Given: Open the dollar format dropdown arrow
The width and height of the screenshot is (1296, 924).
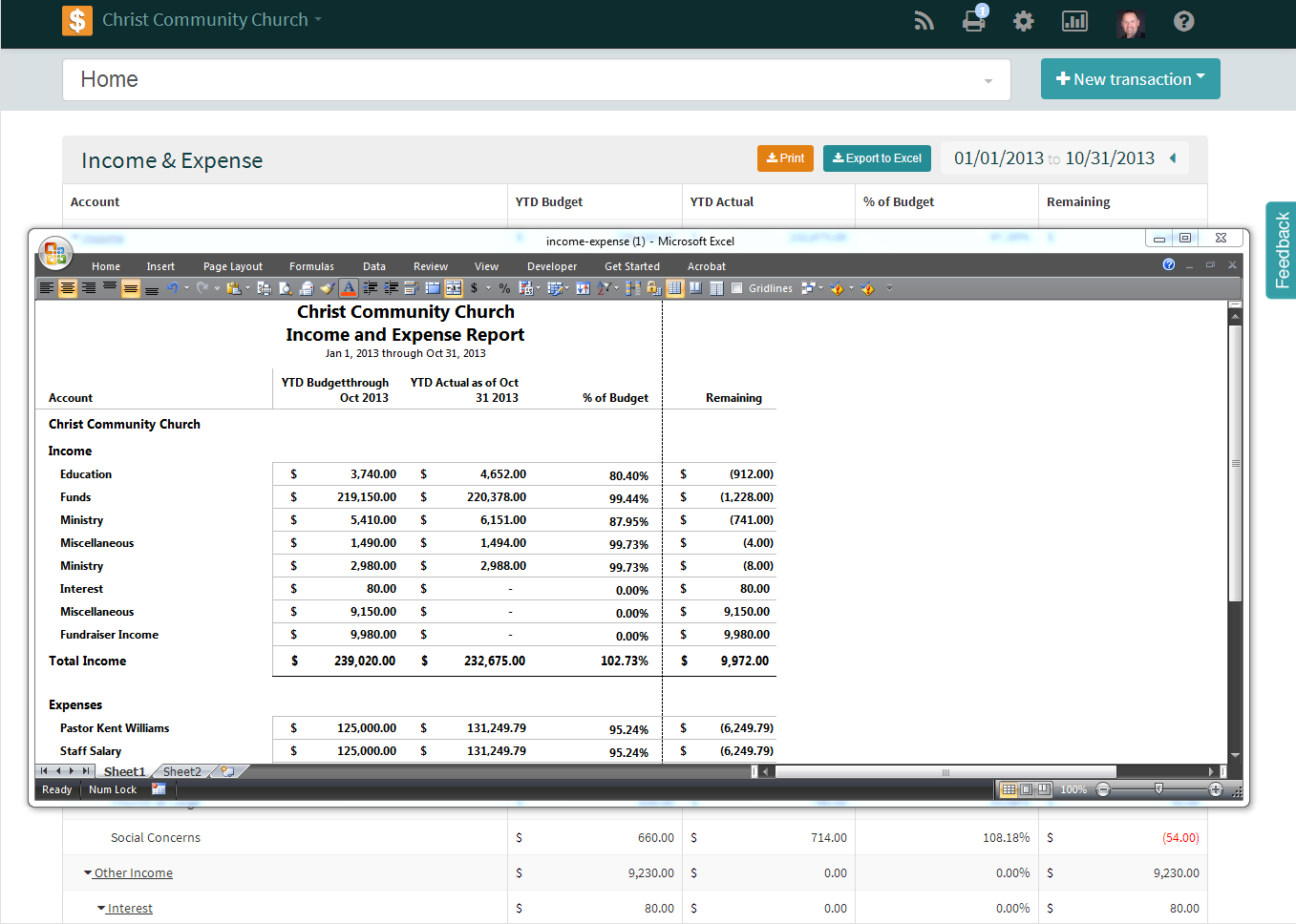Looking at the screenshot, I should point(488,288).
